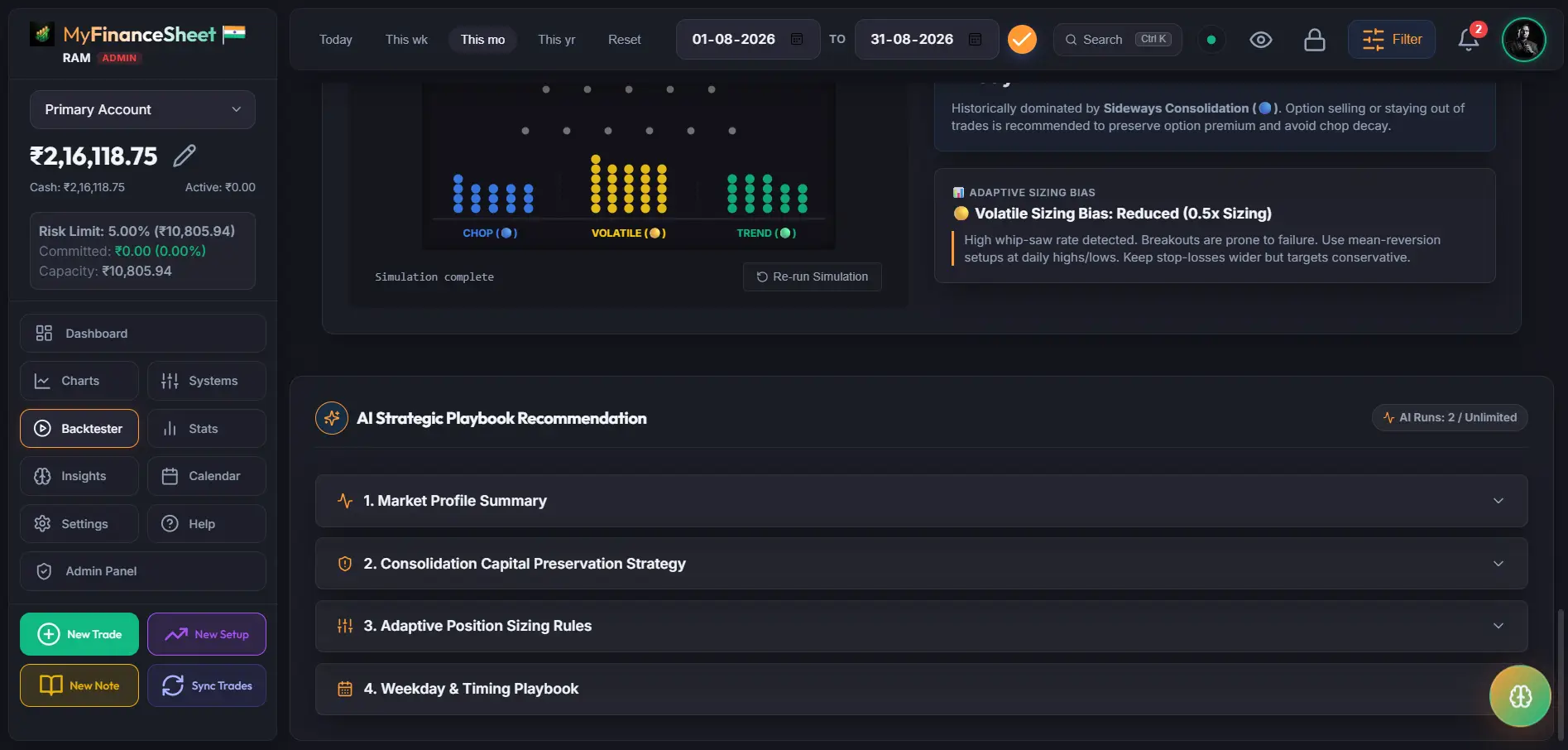Create a New Setup
The width and height of the screenshot is (1568, 750).
pos(207,634)
